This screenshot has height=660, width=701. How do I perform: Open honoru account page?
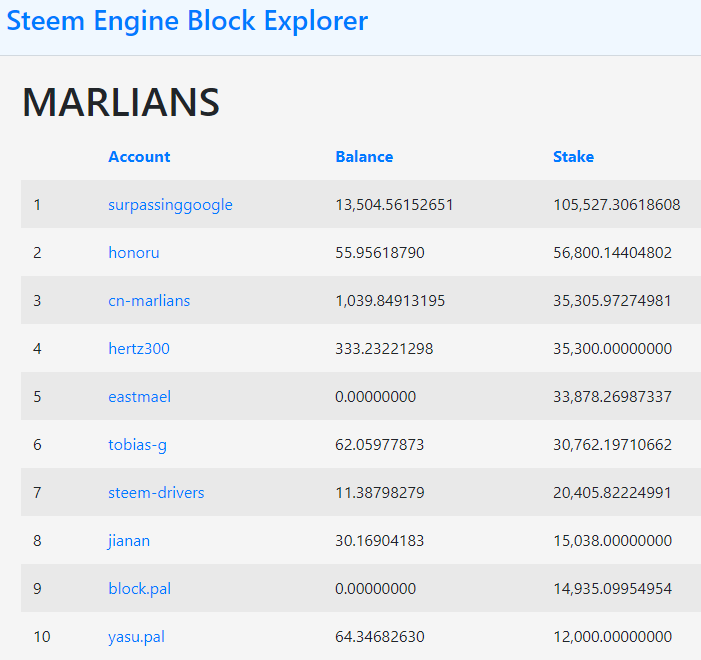[x=134, y=253]
